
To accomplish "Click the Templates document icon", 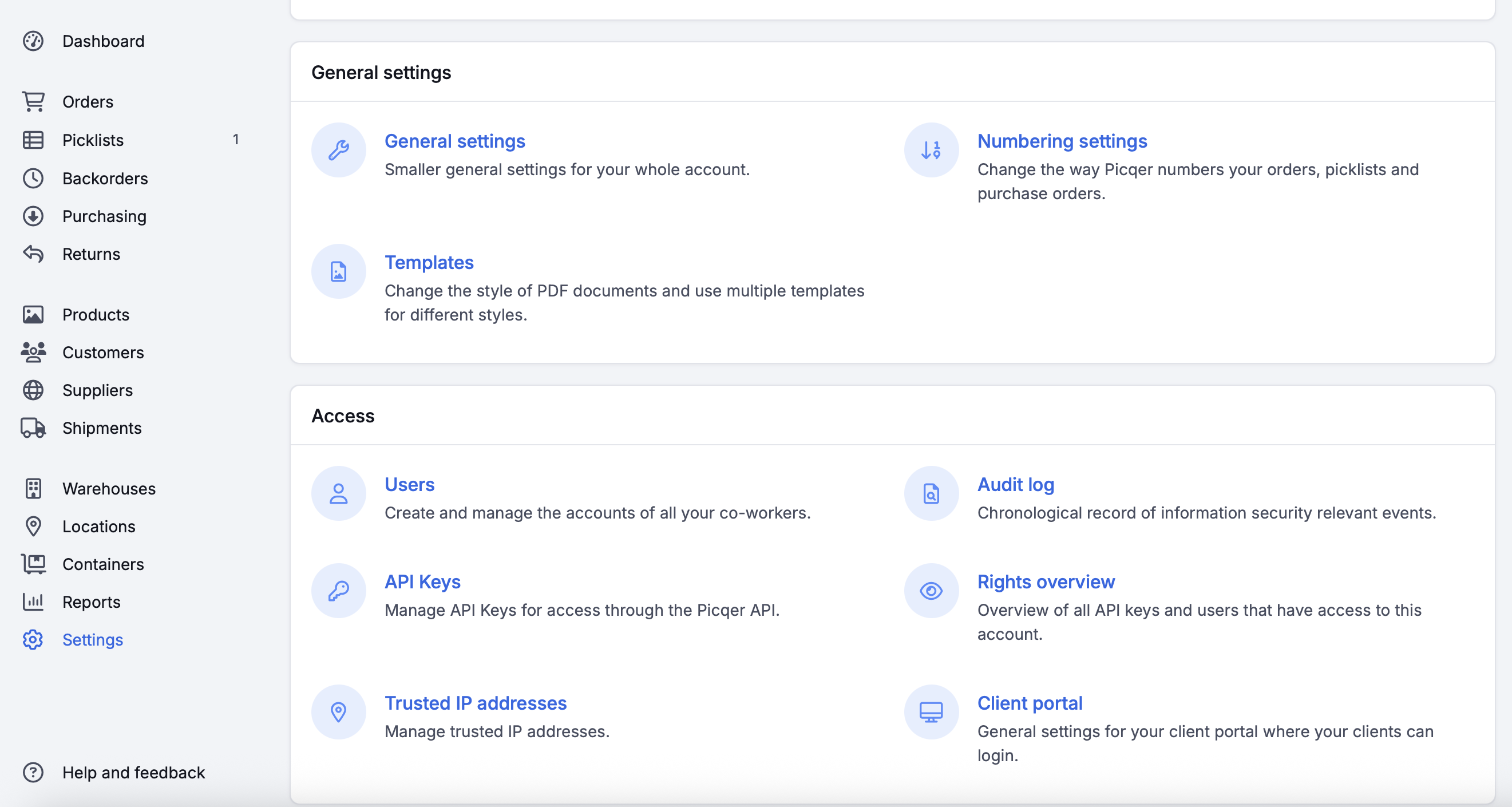I will [x=339, y=272].
